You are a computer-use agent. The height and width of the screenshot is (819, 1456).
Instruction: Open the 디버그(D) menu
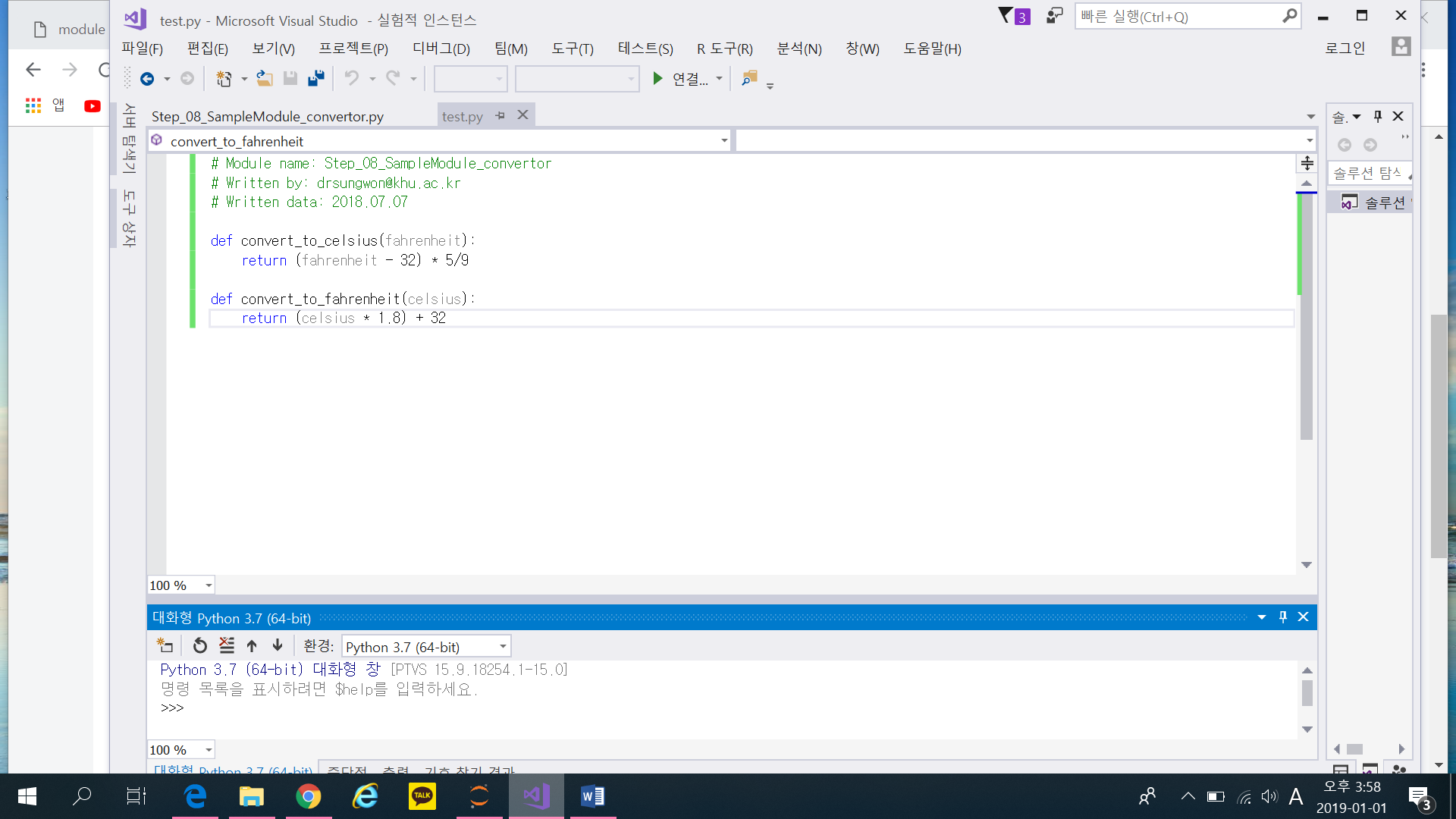(x=441, y=49)
